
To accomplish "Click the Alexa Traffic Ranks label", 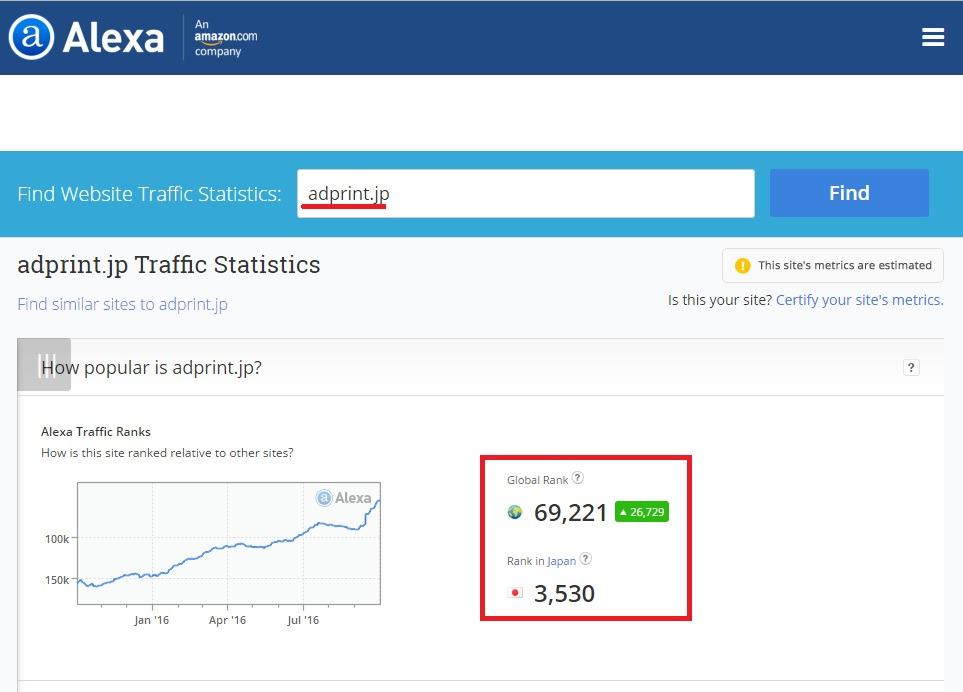I will click(96, 432).
